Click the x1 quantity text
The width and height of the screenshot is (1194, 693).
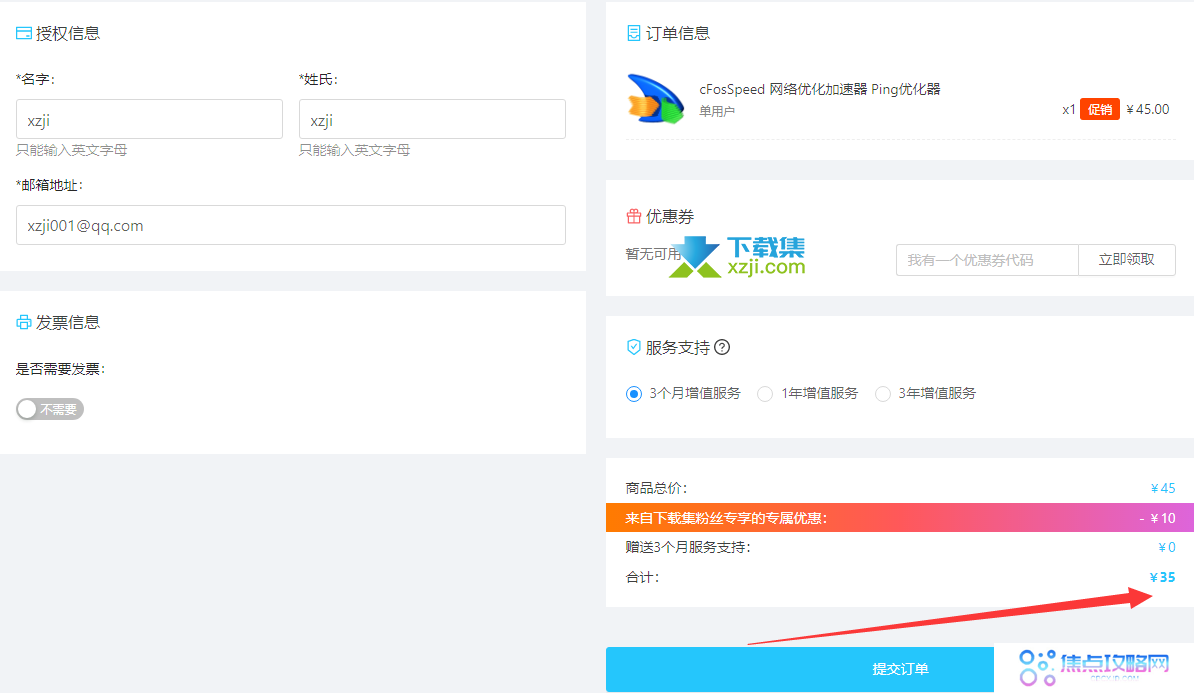pyautogui.click(x=1068, y=110)
